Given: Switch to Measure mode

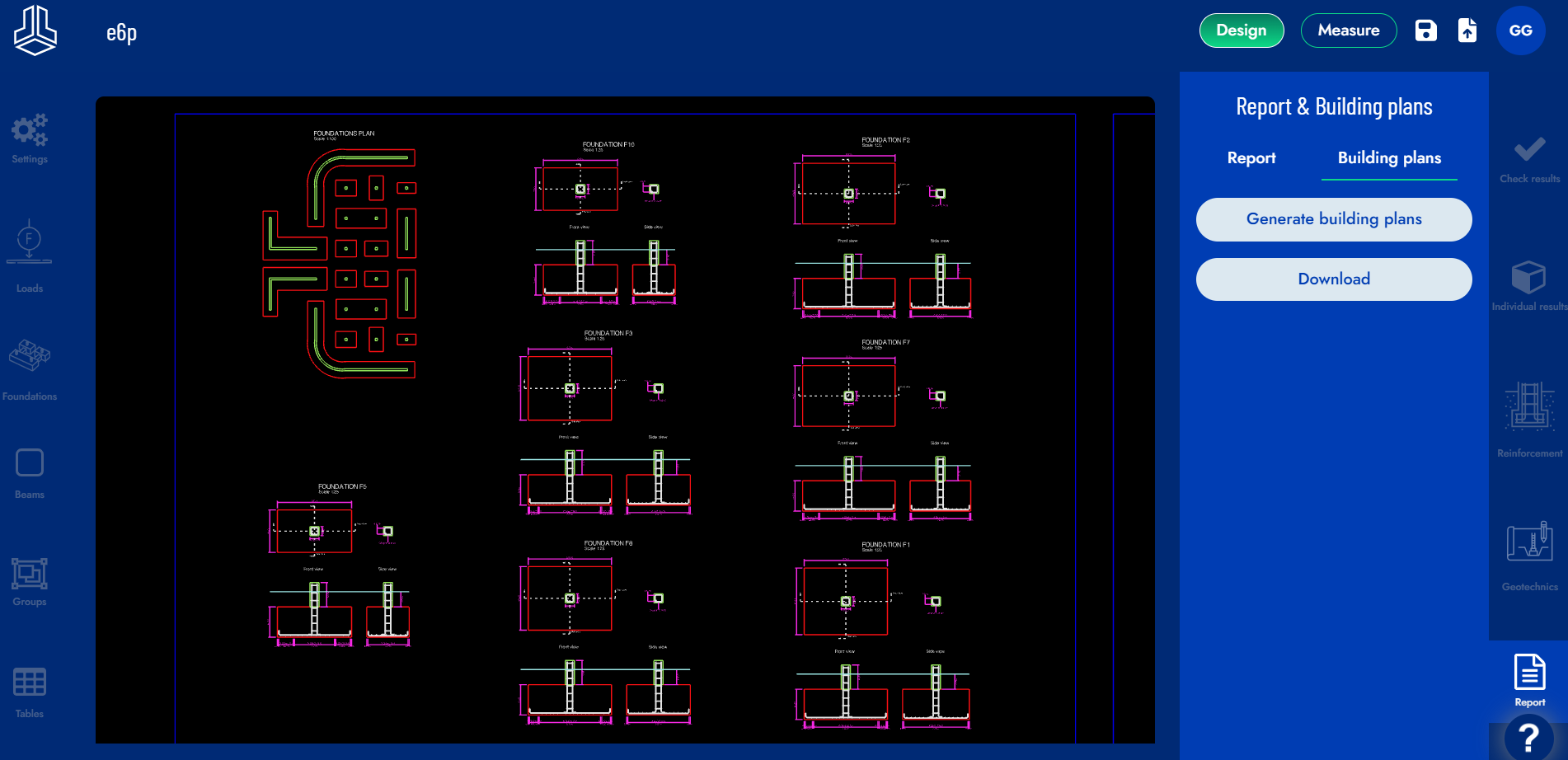Looking at the screenshot, I should [1348, 30].
